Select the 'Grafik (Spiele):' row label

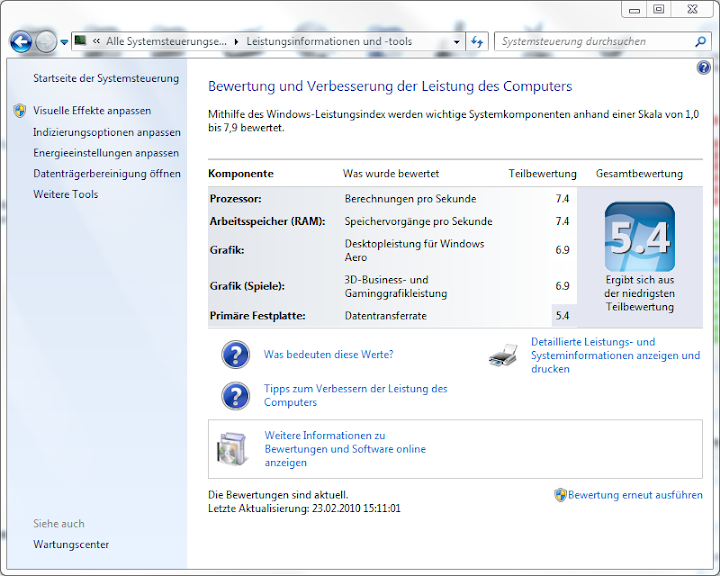(247, 286)
